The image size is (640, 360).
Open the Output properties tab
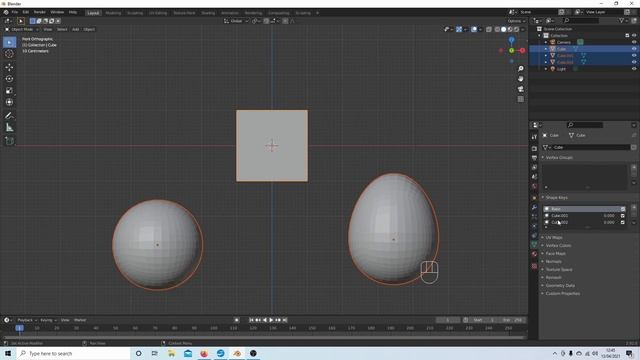[x=534, y=158]
